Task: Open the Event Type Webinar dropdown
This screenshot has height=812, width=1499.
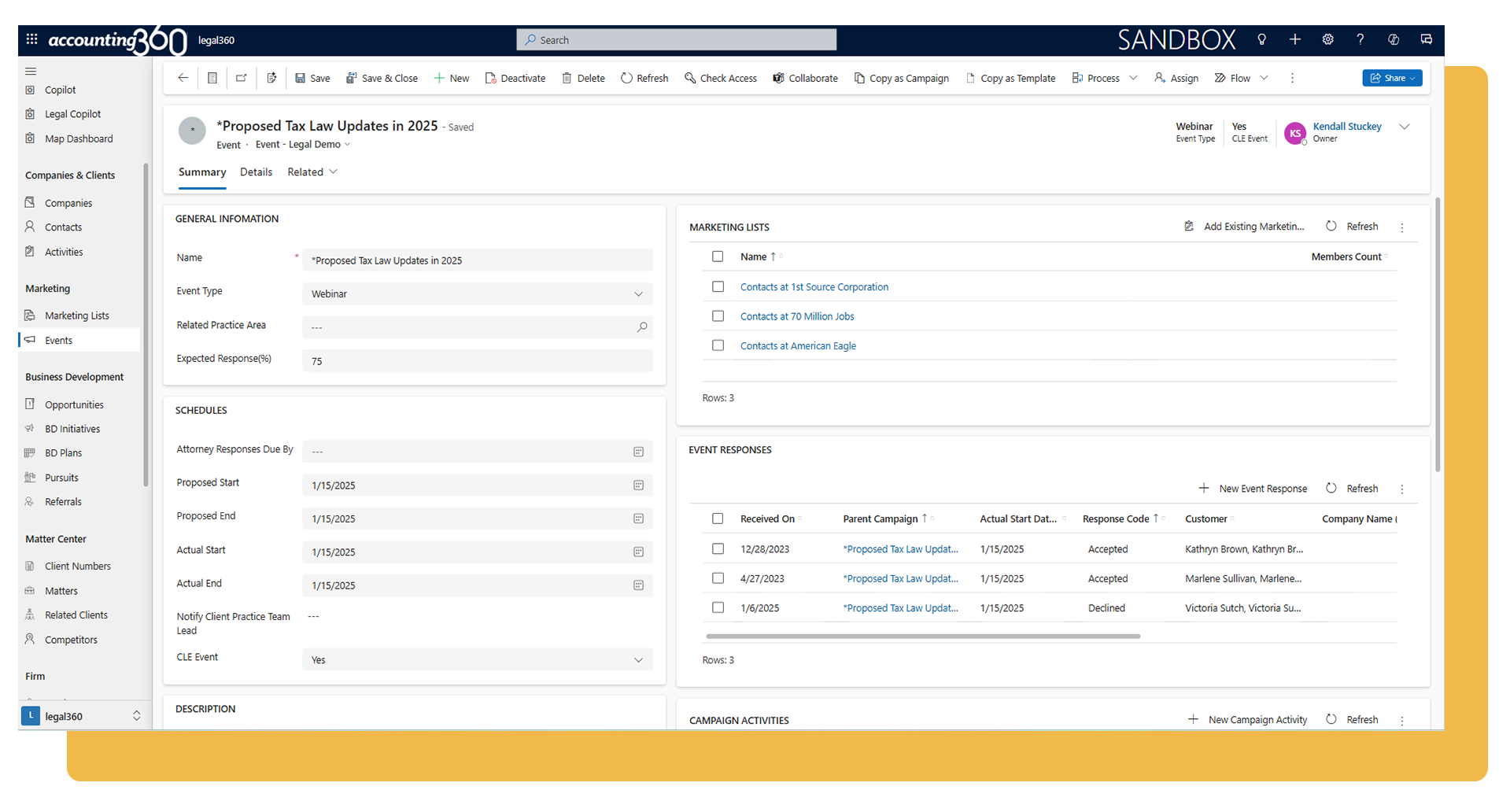Action: point(477,294)
